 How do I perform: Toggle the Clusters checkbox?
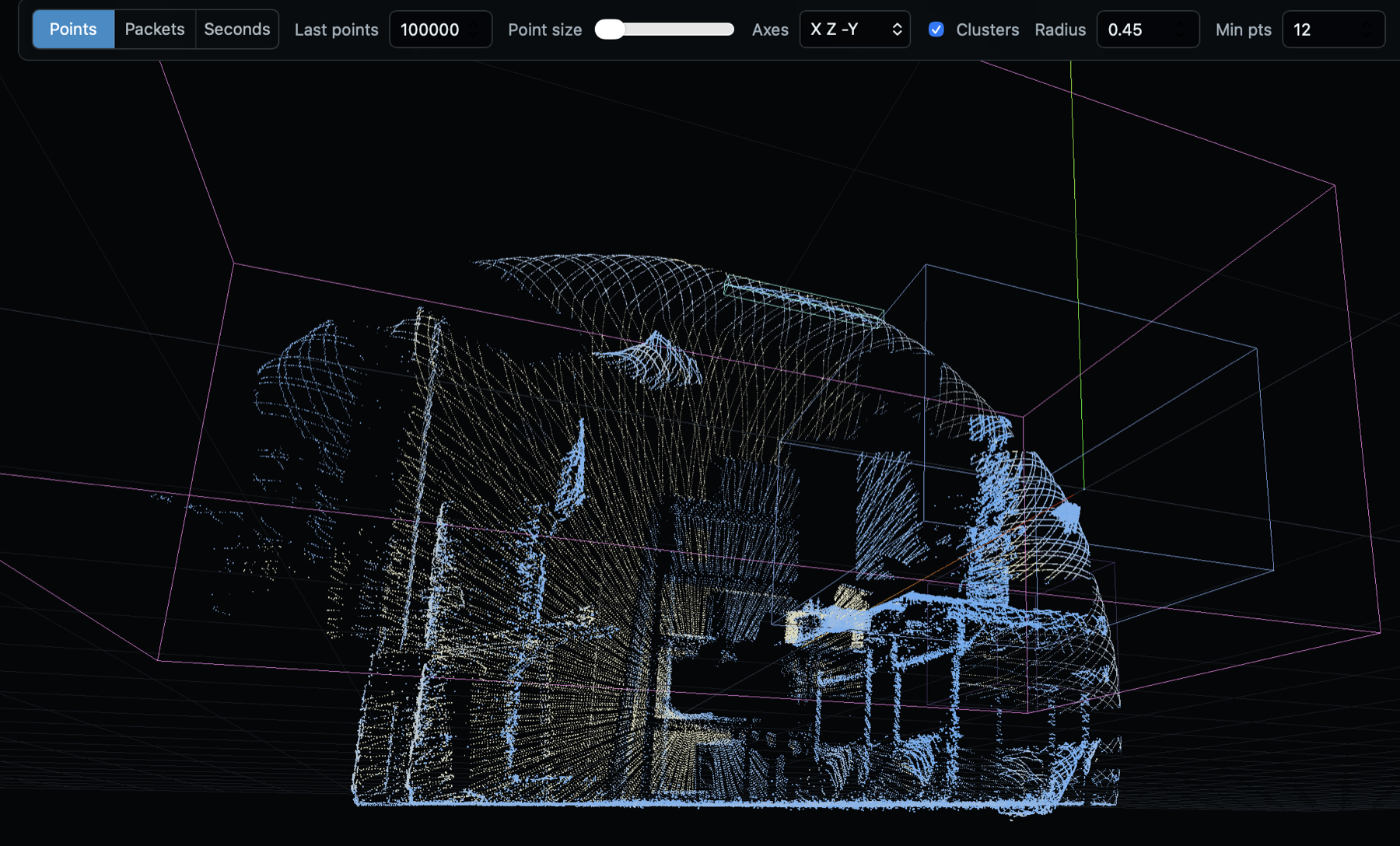[936, 30]
